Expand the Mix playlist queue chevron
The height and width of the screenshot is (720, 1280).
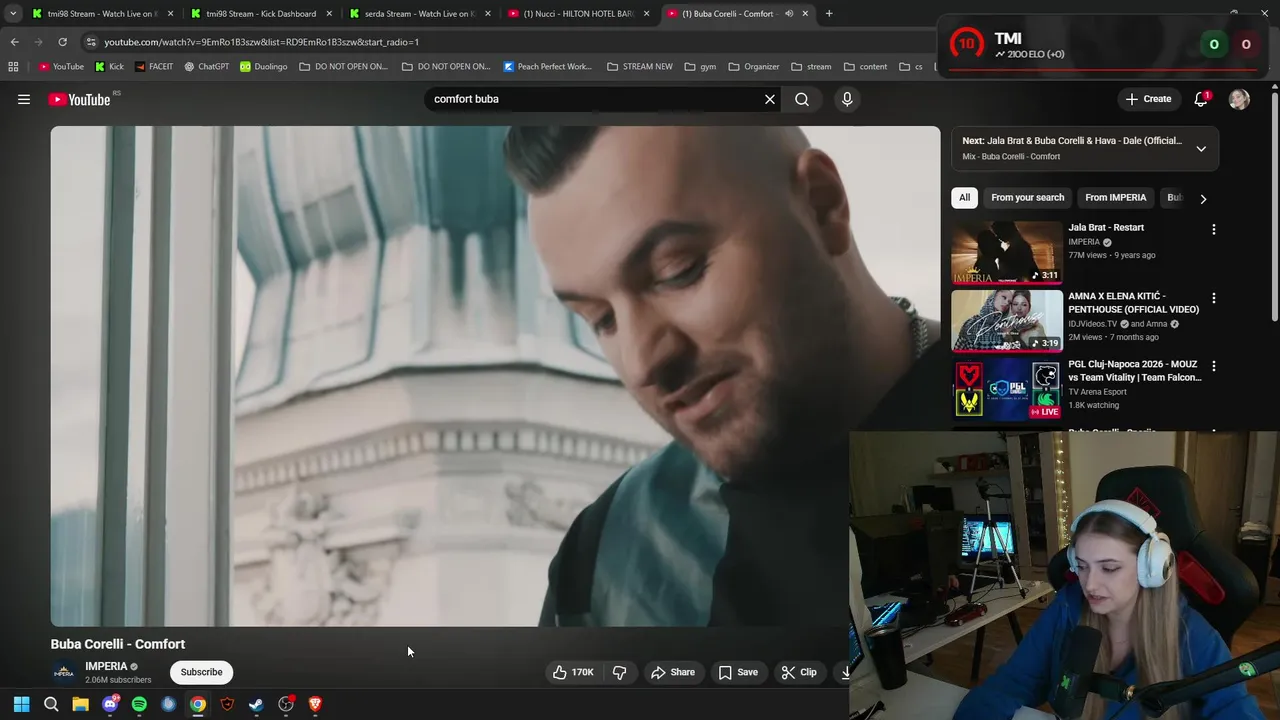[1201, 149]
